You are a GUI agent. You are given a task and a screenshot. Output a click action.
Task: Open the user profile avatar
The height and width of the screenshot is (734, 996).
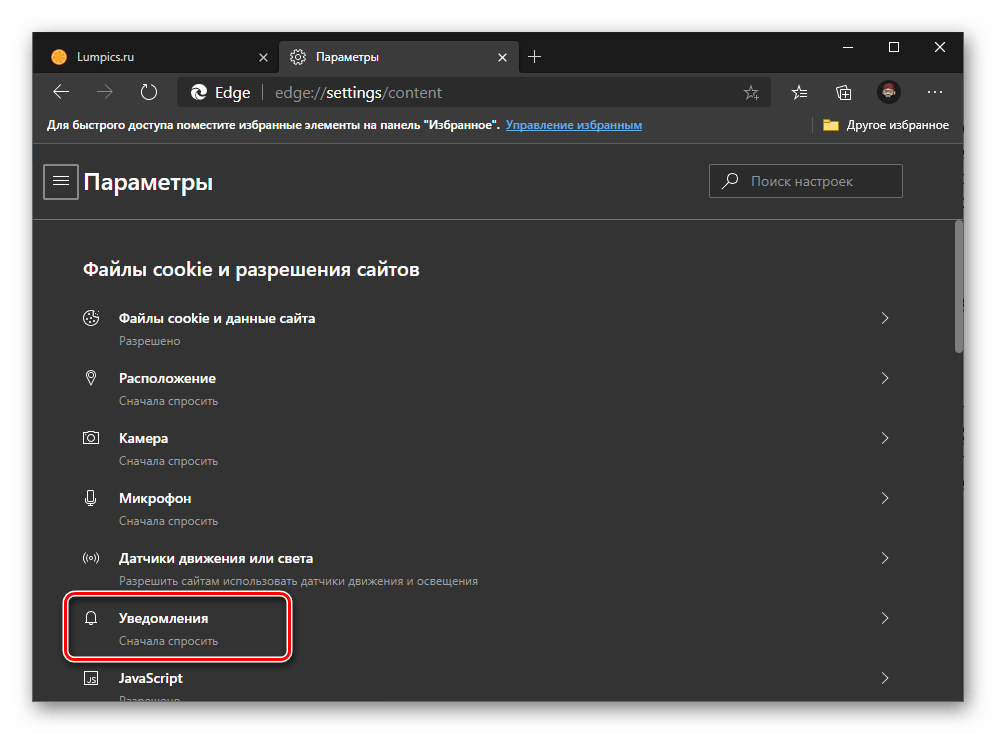coord(888,92)
